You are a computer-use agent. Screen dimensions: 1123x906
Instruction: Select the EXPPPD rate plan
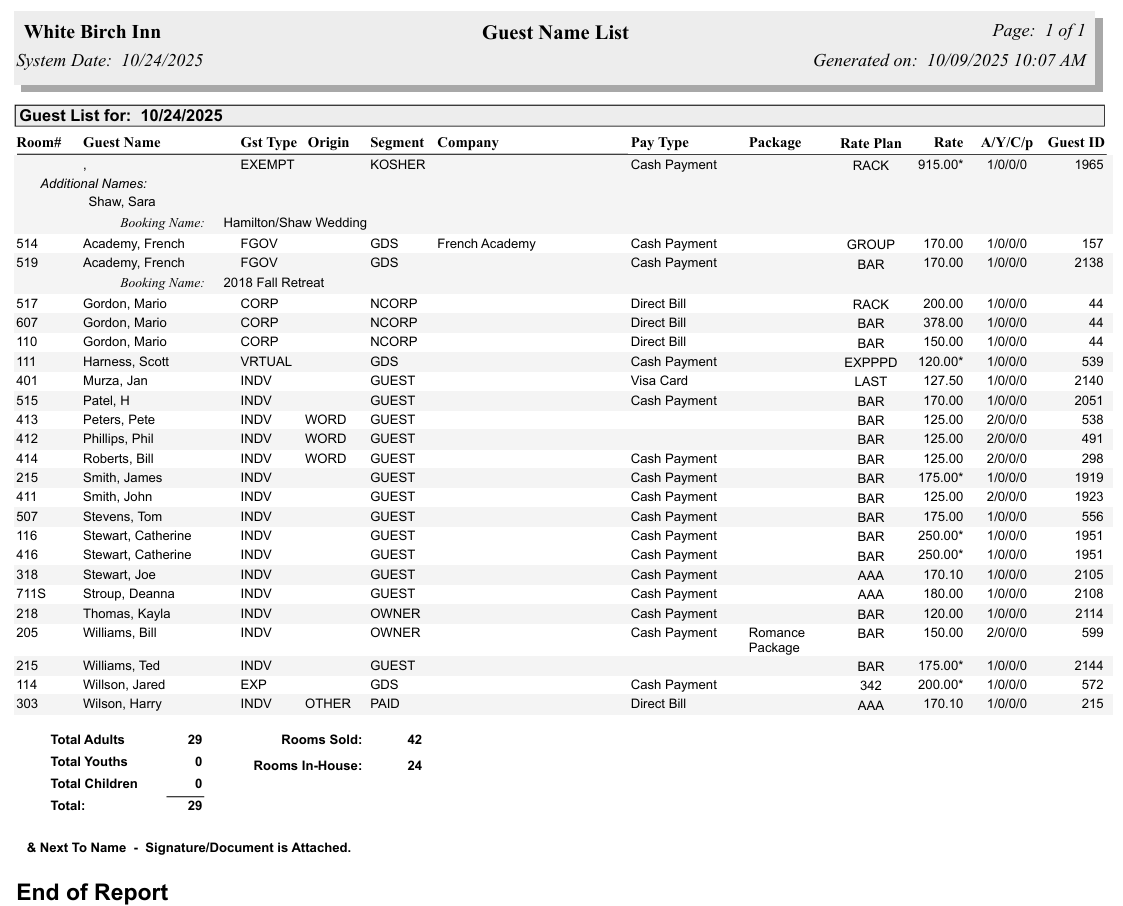[x=870, y=362]
